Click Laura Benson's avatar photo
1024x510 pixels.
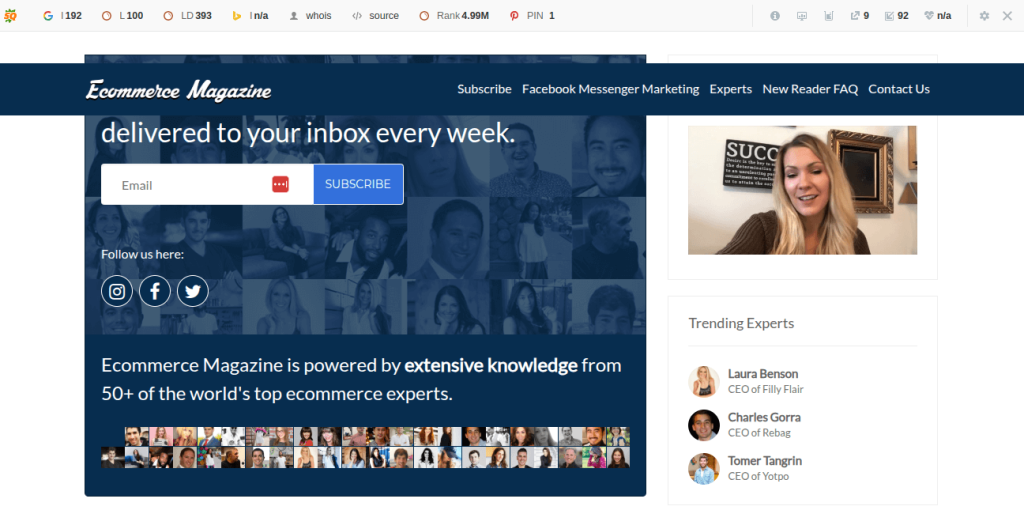coord(704,381)
